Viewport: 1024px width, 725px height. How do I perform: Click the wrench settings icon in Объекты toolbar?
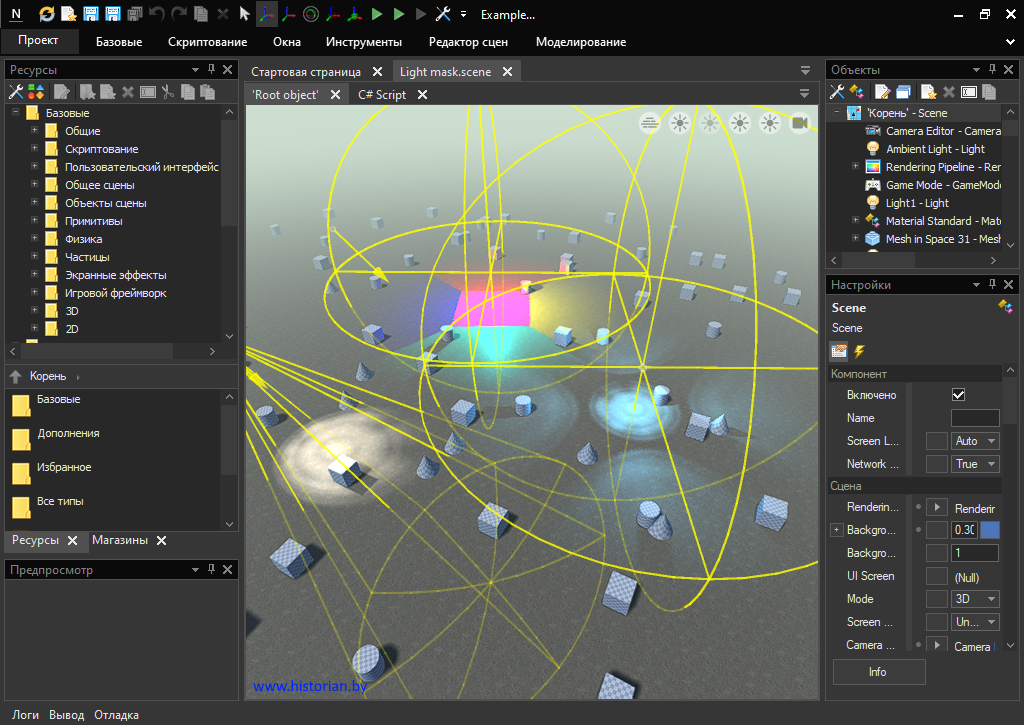[837, 92]
